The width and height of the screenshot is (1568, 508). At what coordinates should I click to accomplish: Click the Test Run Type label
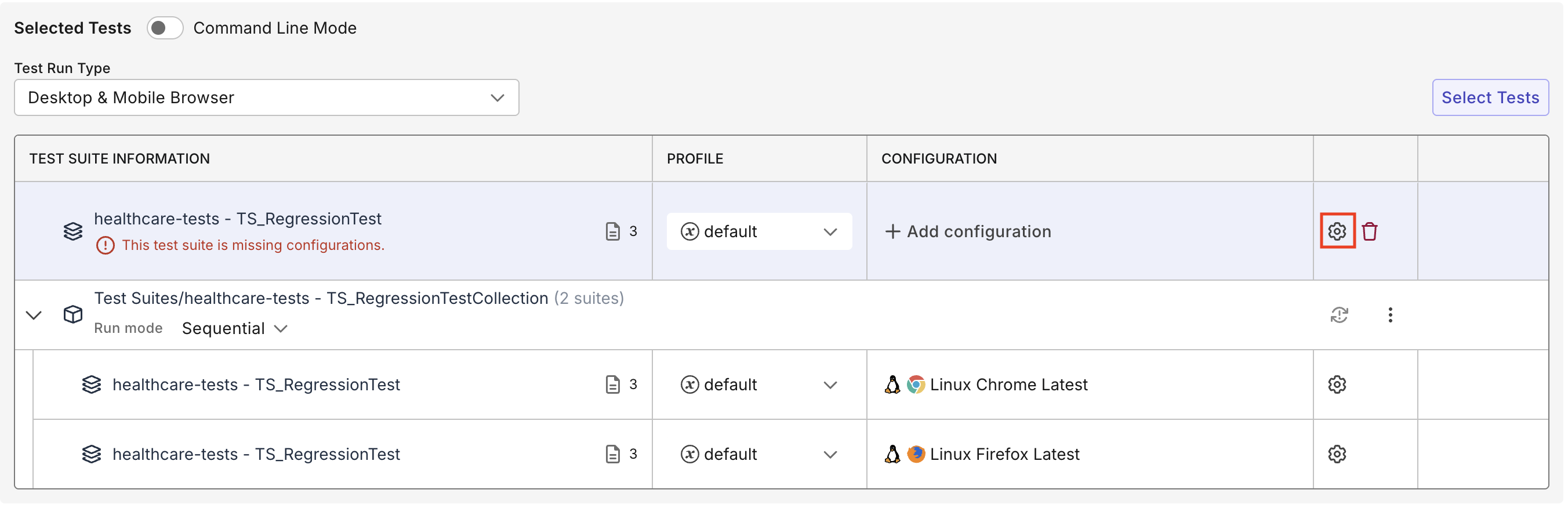[x=62, y=68]
